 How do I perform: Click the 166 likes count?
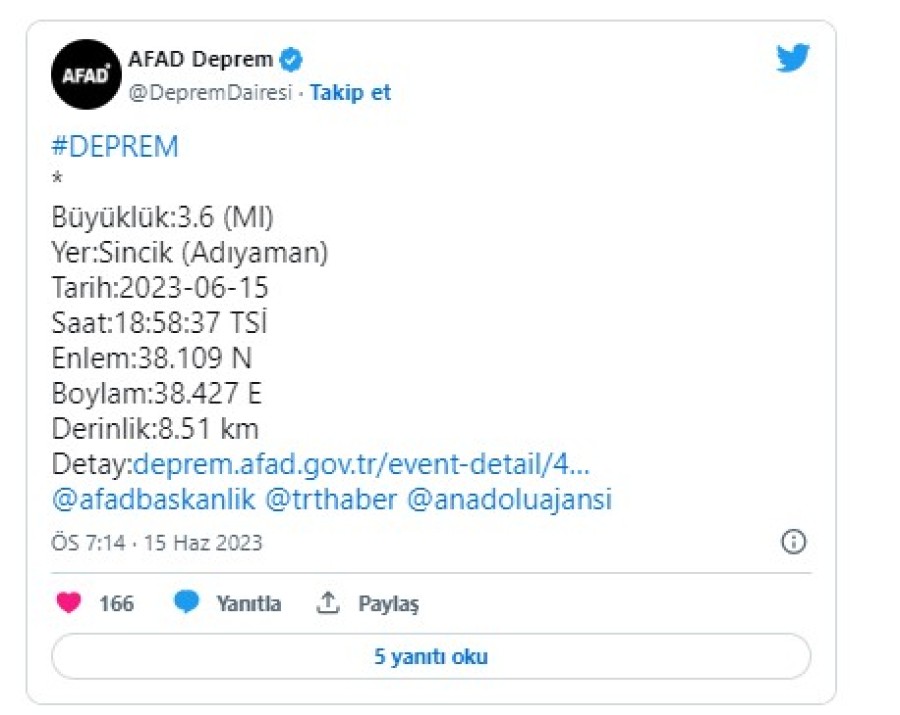(x=116, y=604)
